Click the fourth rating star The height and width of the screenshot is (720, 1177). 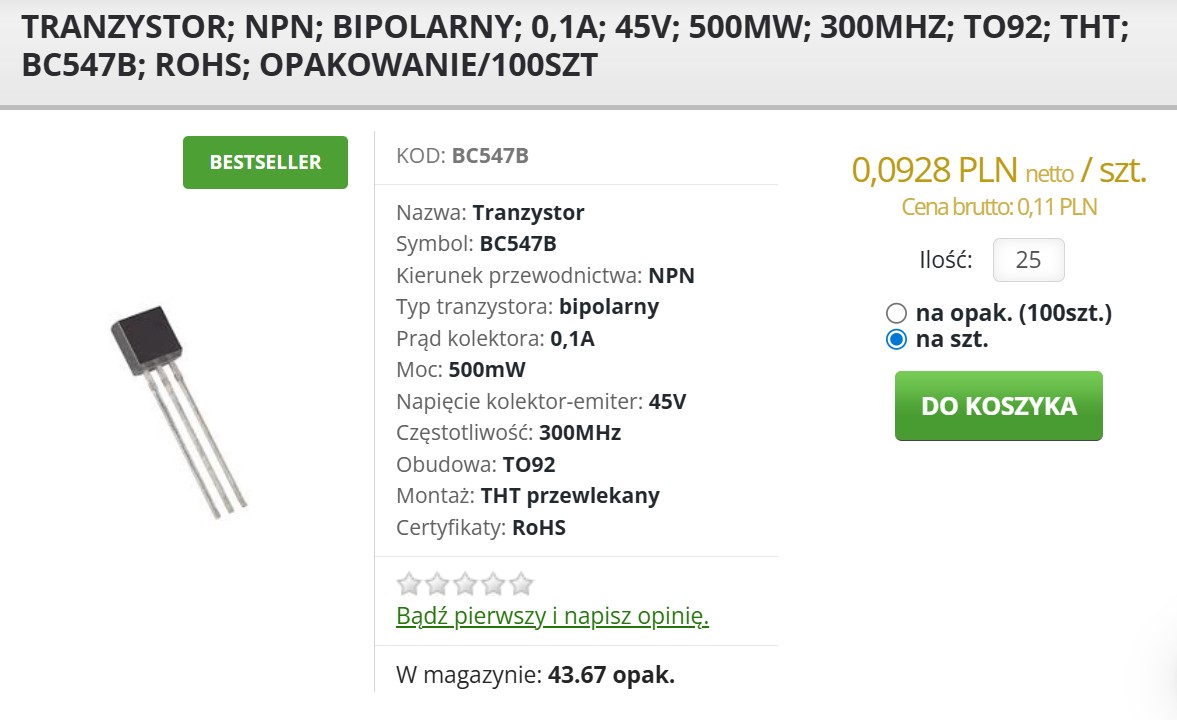point(493,584)
